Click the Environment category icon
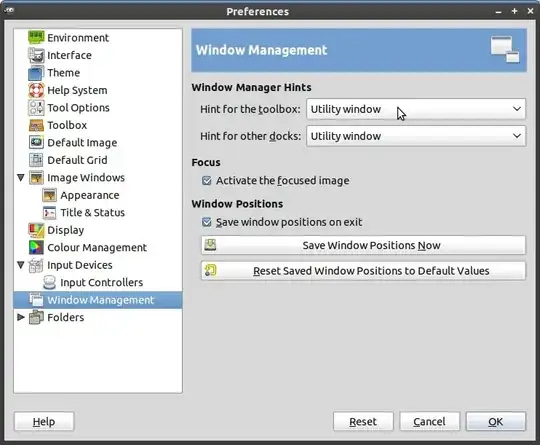The height and width of the screenshot is (445, 540). pyautogui.click(x=36, y=37)
